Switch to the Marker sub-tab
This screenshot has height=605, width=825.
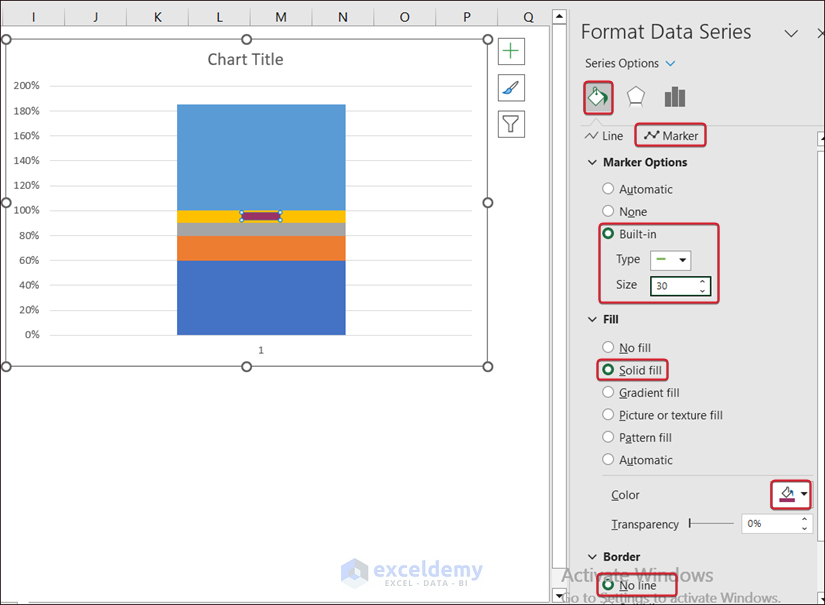coord(670,136)
